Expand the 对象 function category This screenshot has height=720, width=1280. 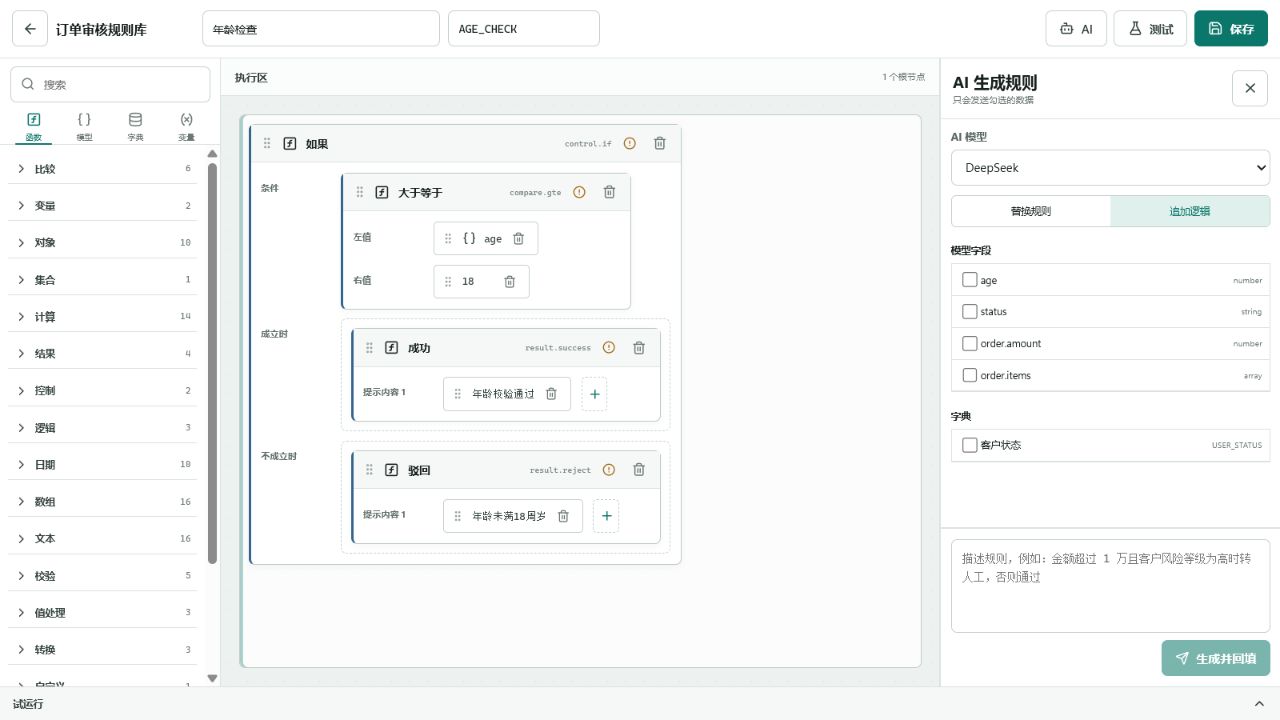(x=104, y=243)
